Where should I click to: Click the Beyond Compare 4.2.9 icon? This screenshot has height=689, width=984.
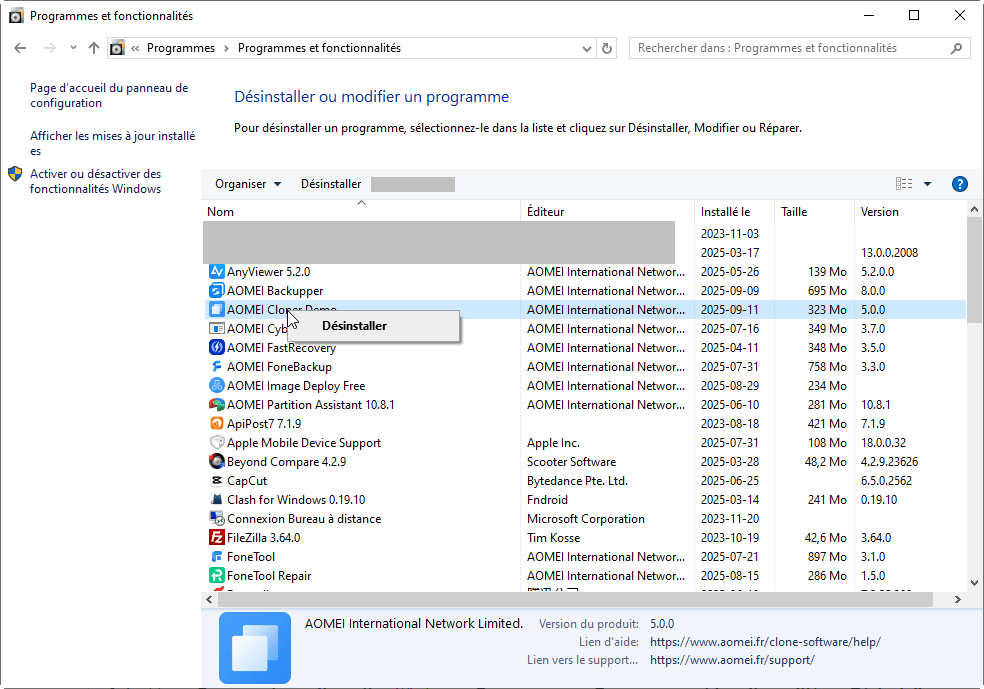217,461
